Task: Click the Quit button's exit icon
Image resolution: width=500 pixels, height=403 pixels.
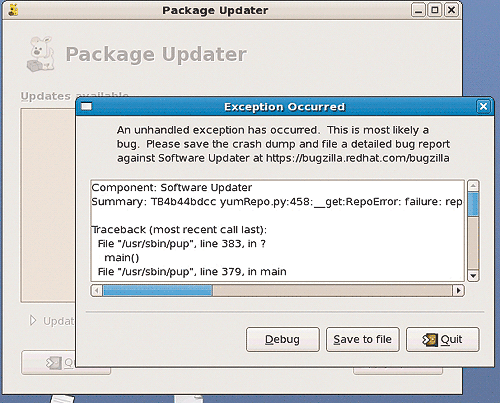Action: 429,340
